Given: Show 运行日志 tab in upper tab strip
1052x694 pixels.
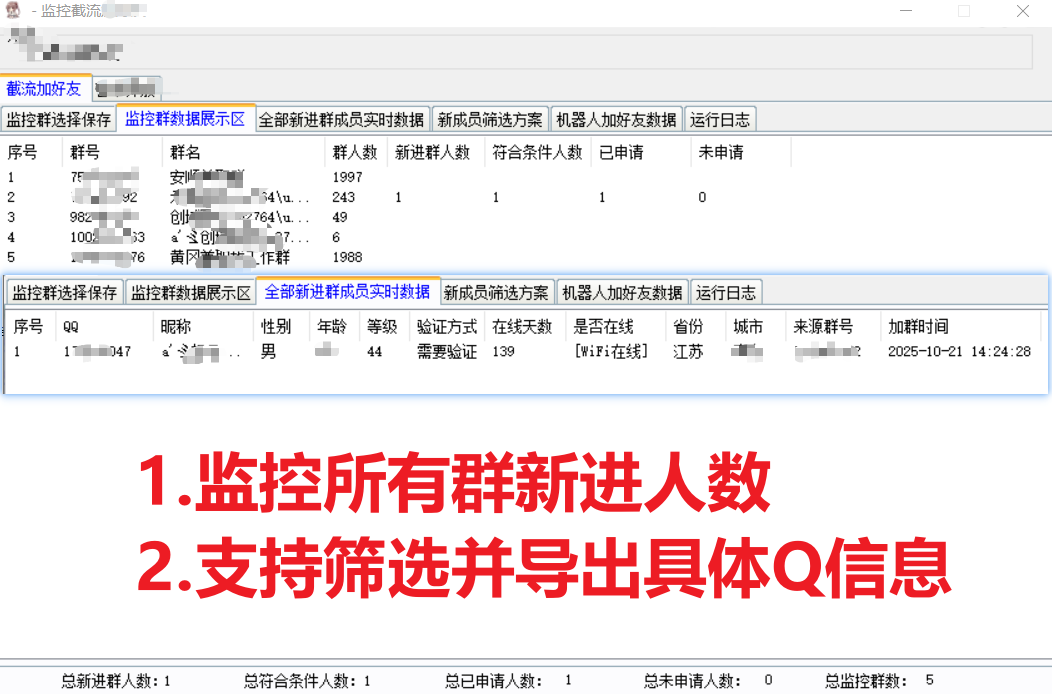Looking at the screenshot, I should tap(720, 120).
